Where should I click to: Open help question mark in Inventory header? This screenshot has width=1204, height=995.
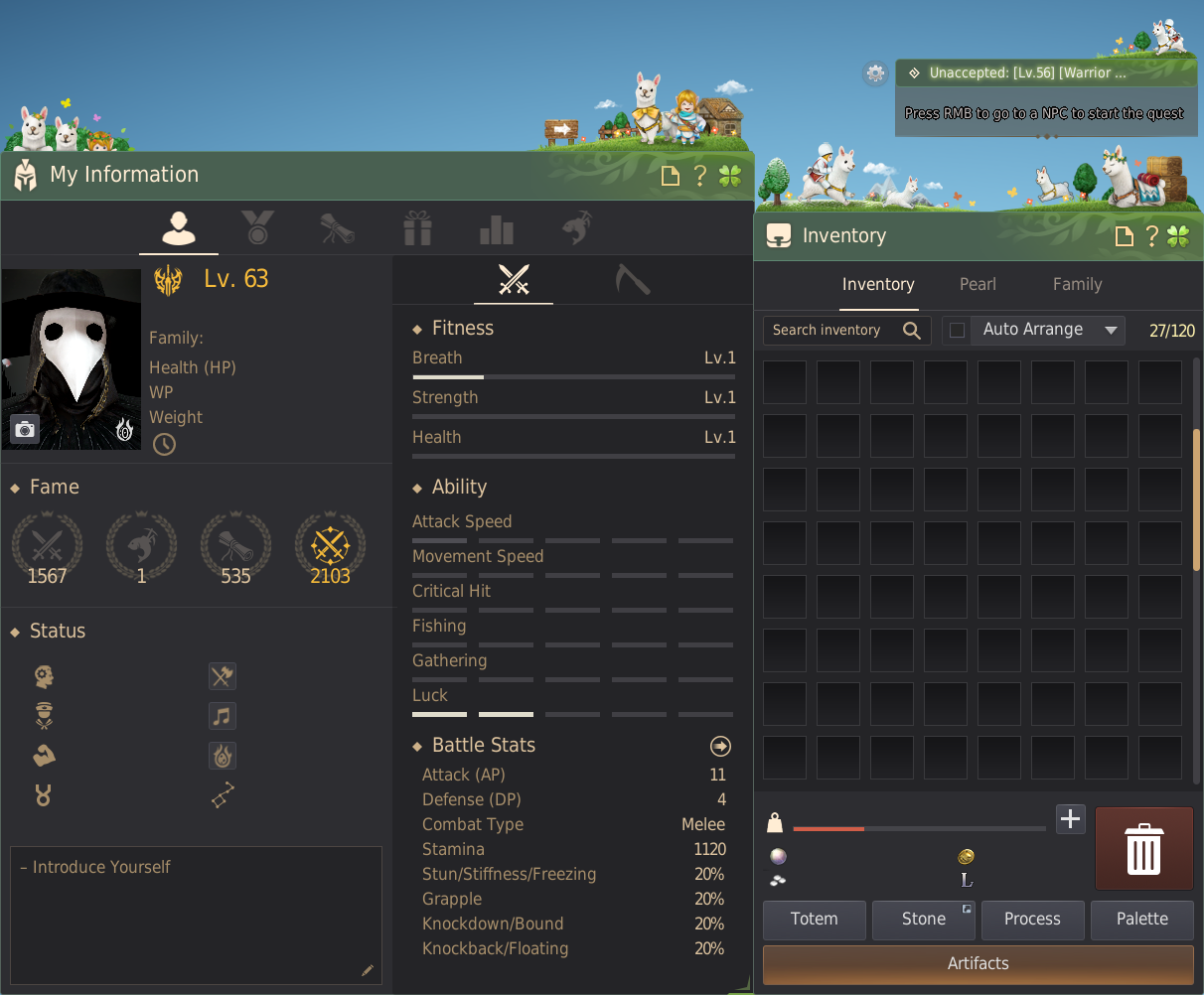pos(1151,236)
